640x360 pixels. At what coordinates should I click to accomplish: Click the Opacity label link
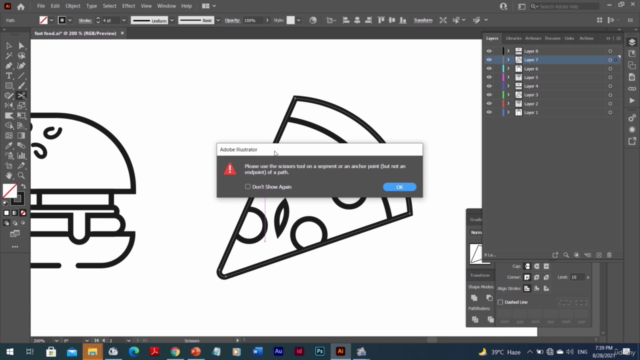click(232, 20)
